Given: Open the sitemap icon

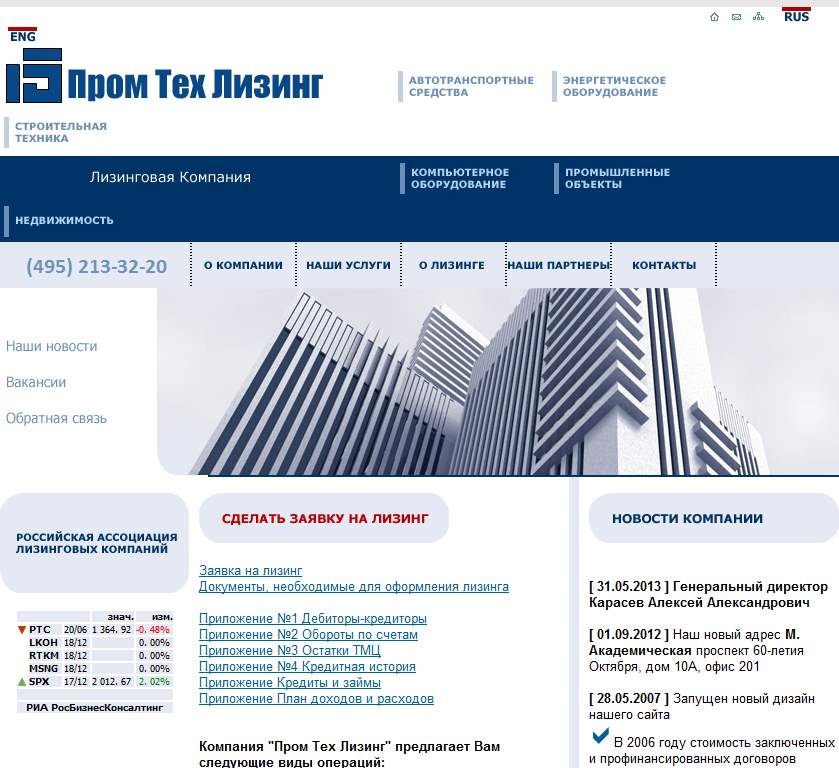Looking at the screenshot, I should tap(758, 17).
